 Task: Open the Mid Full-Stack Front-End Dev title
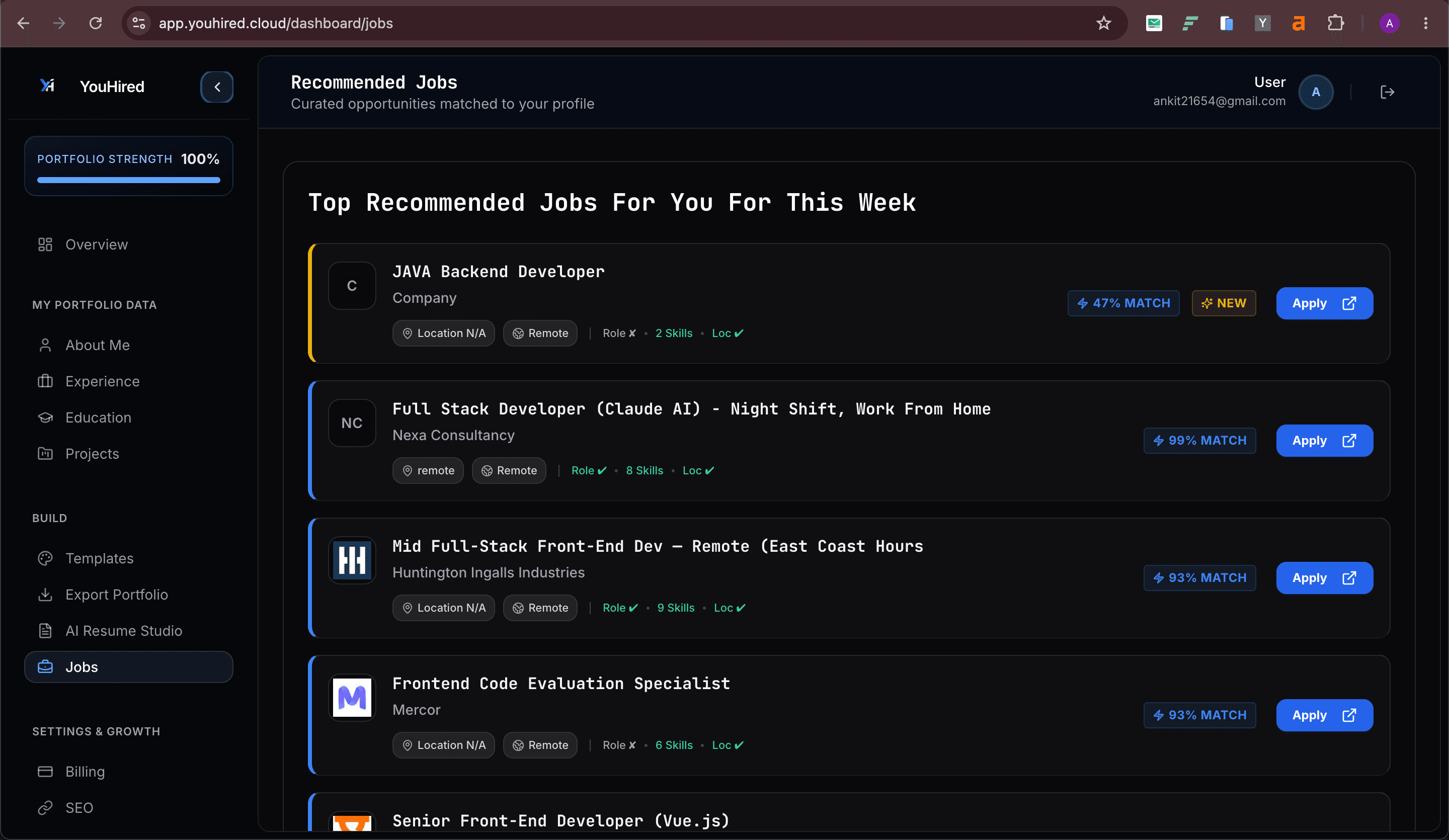pyautogui.click(x=658, y=546)
